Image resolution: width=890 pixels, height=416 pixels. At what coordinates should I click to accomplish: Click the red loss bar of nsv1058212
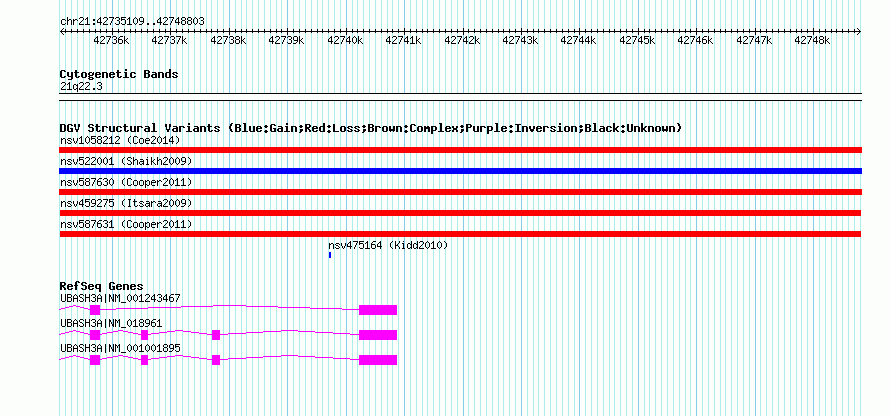tap(460, 150)
